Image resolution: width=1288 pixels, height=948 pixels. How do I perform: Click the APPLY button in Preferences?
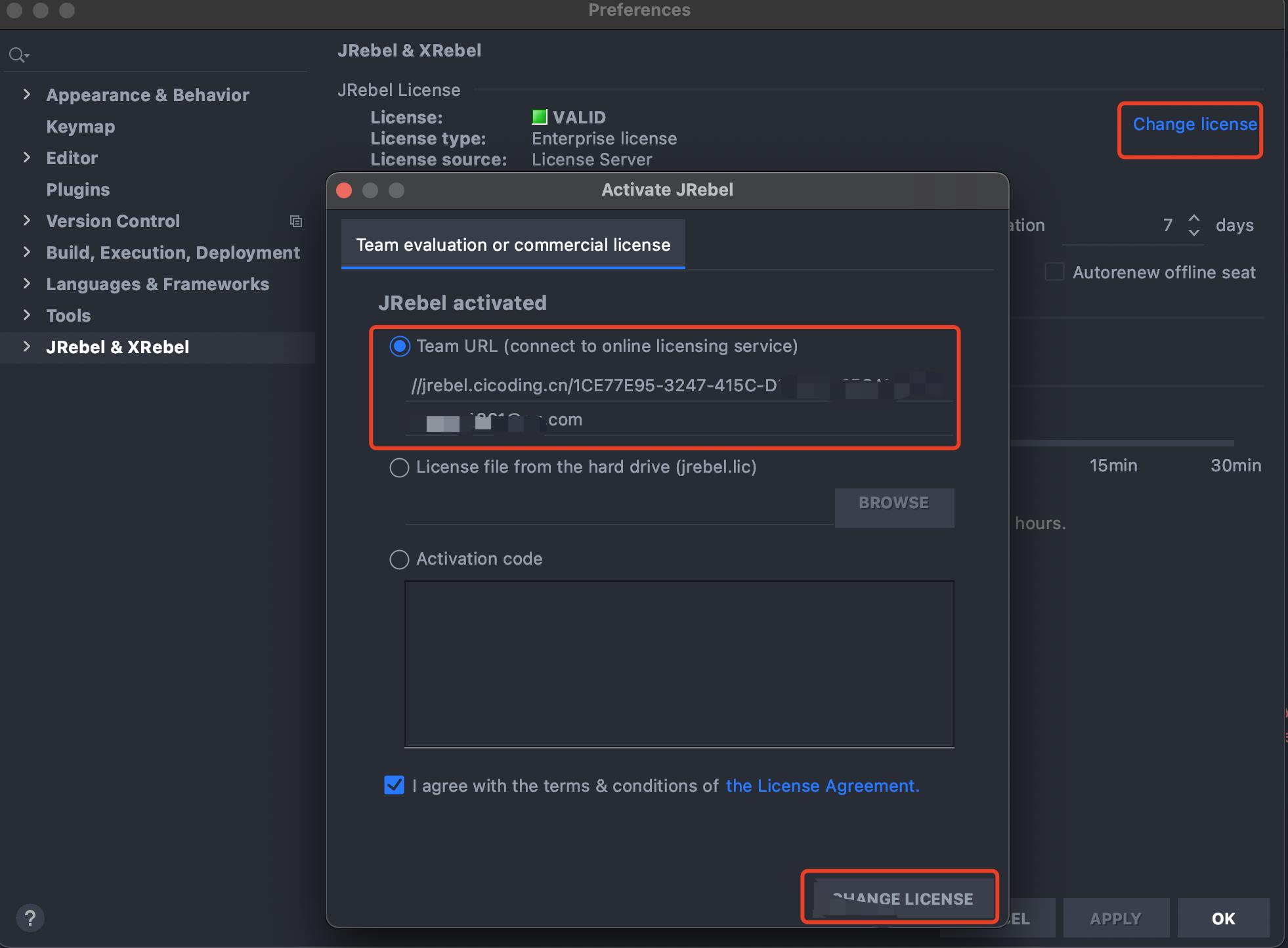pos(1116,918)
